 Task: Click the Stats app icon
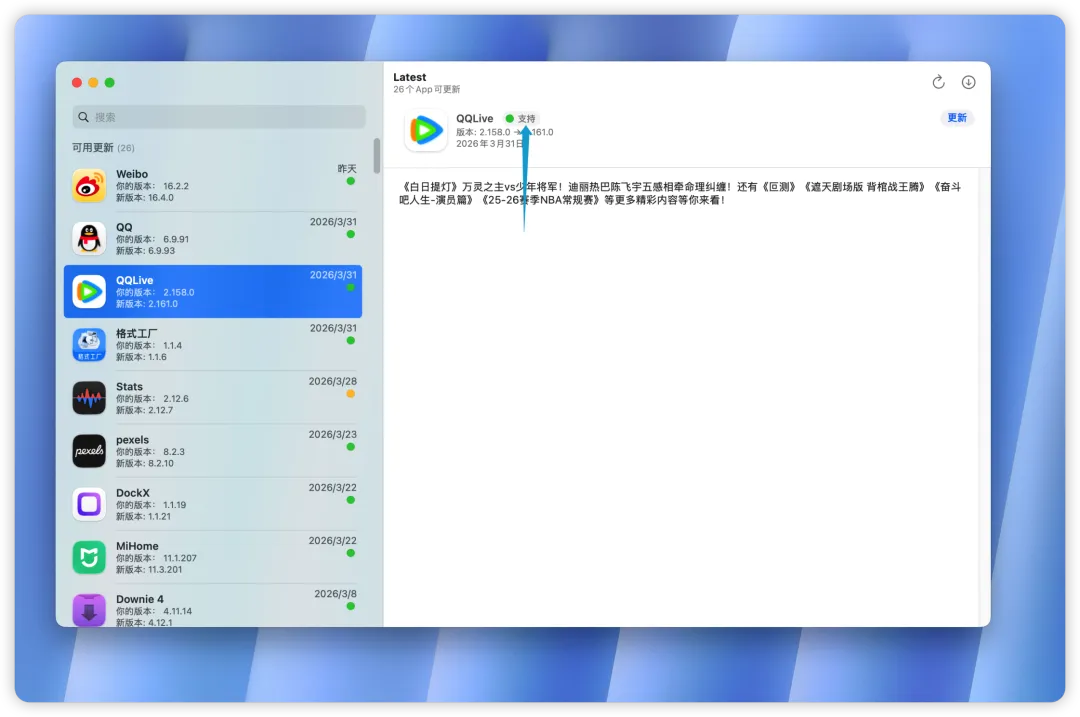tap(89, 397)
